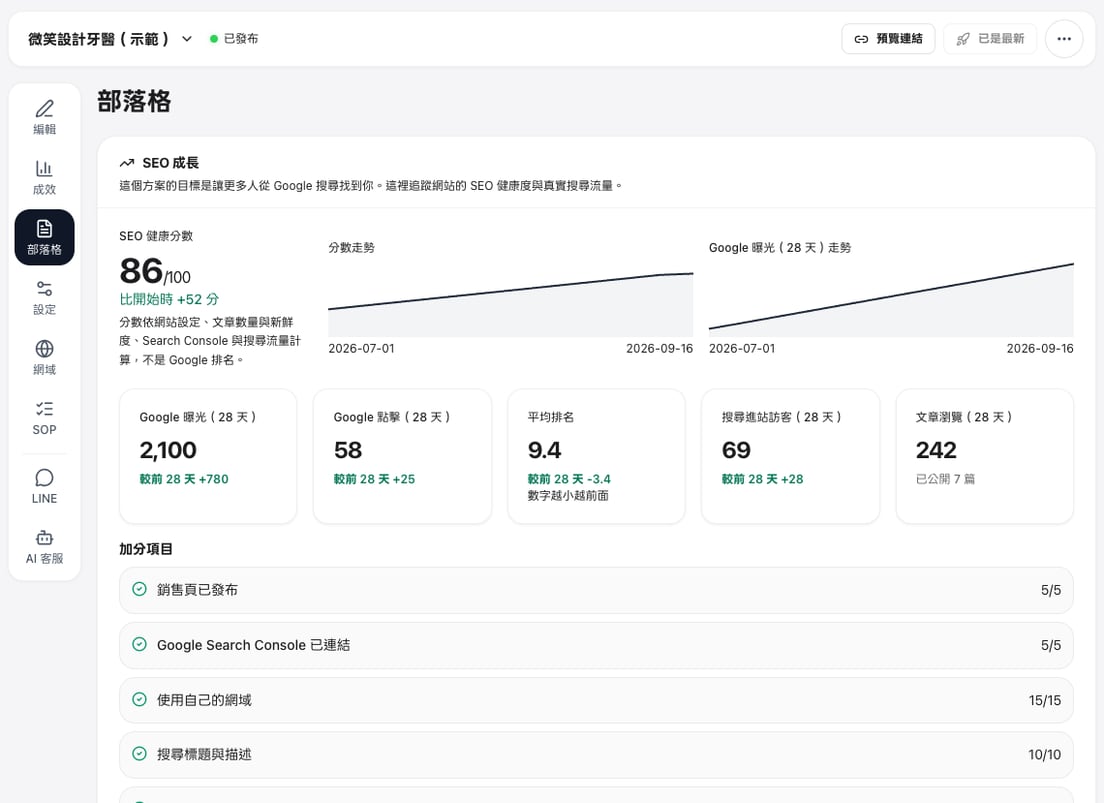Click the more options ellipsis button
The image size is (1104, 803).
point(1064,39)
